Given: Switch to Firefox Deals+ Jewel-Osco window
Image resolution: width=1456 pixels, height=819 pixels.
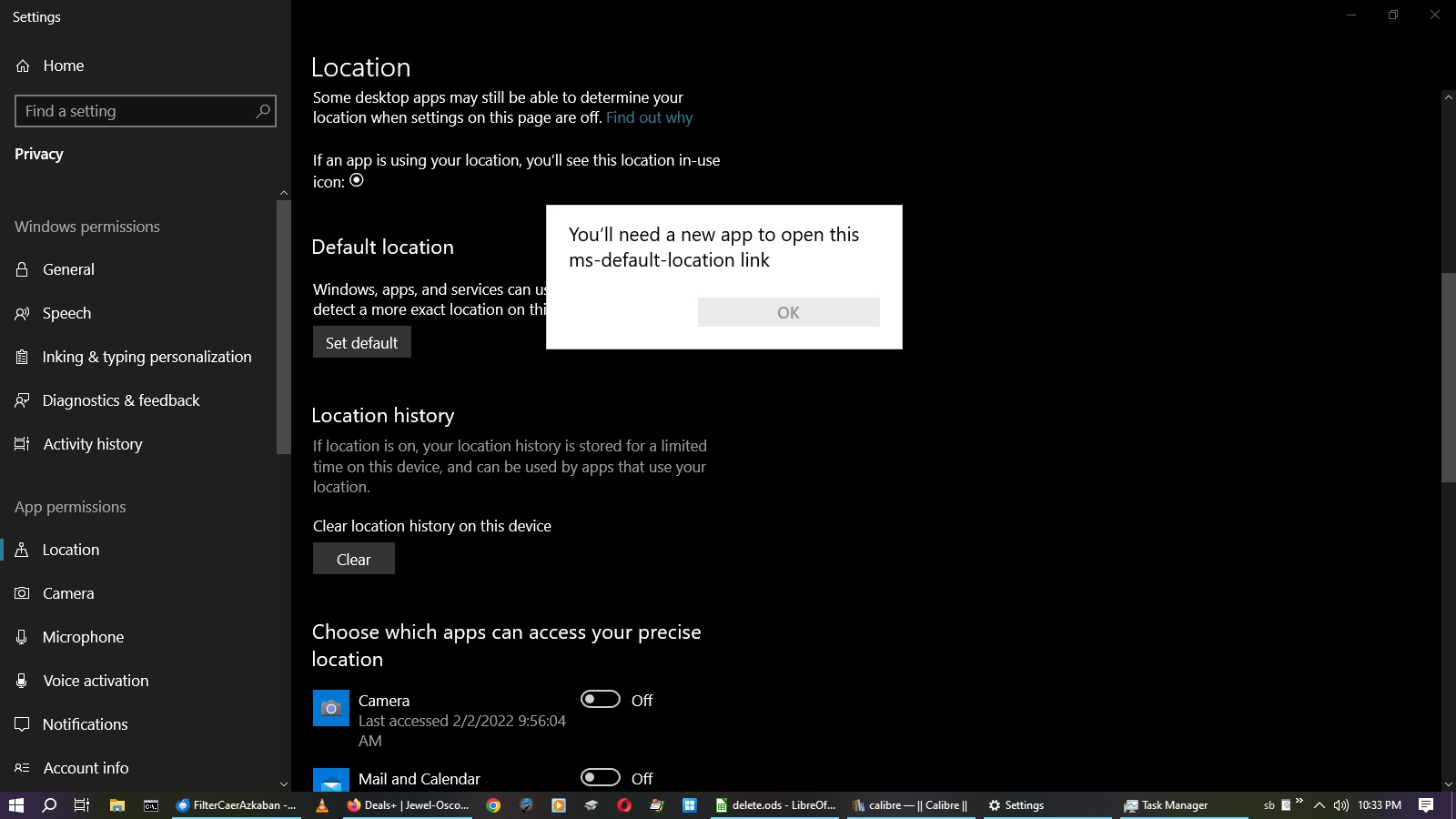Looking at the screenshot, I should 408,805.
